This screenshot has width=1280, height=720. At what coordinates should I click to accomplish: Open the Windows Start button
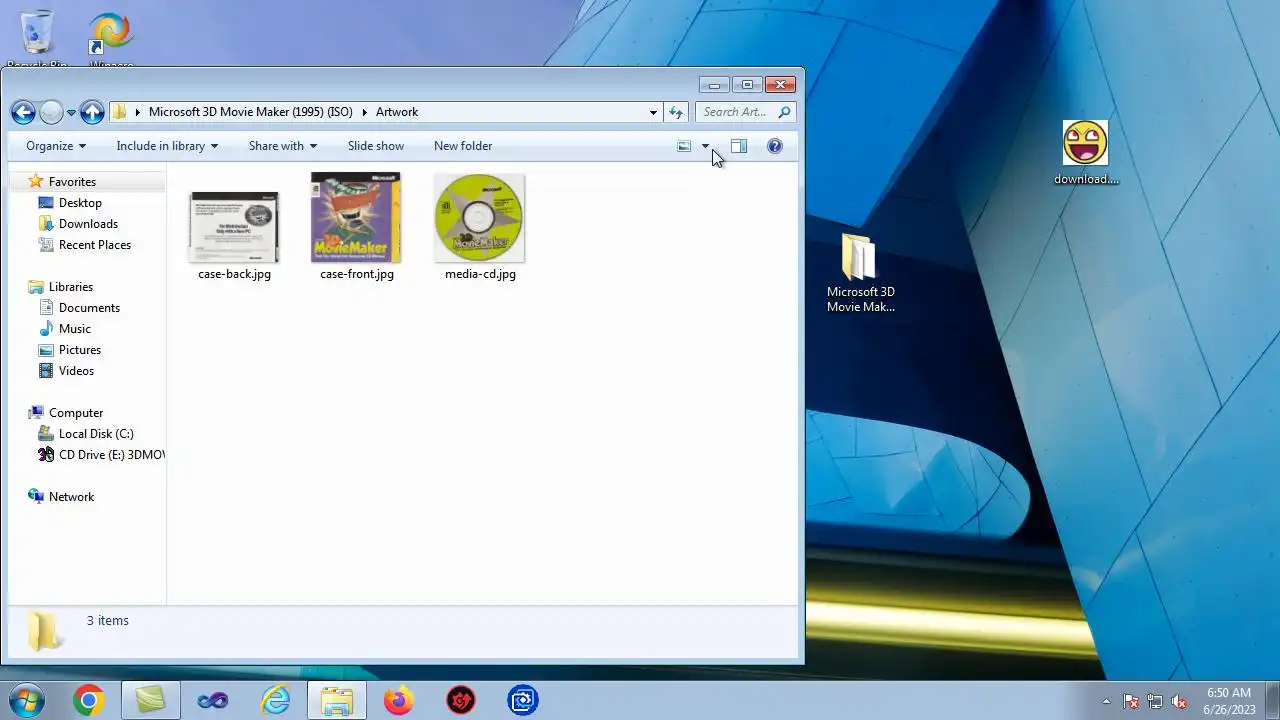pyautogui.click(x=25, y=701)
